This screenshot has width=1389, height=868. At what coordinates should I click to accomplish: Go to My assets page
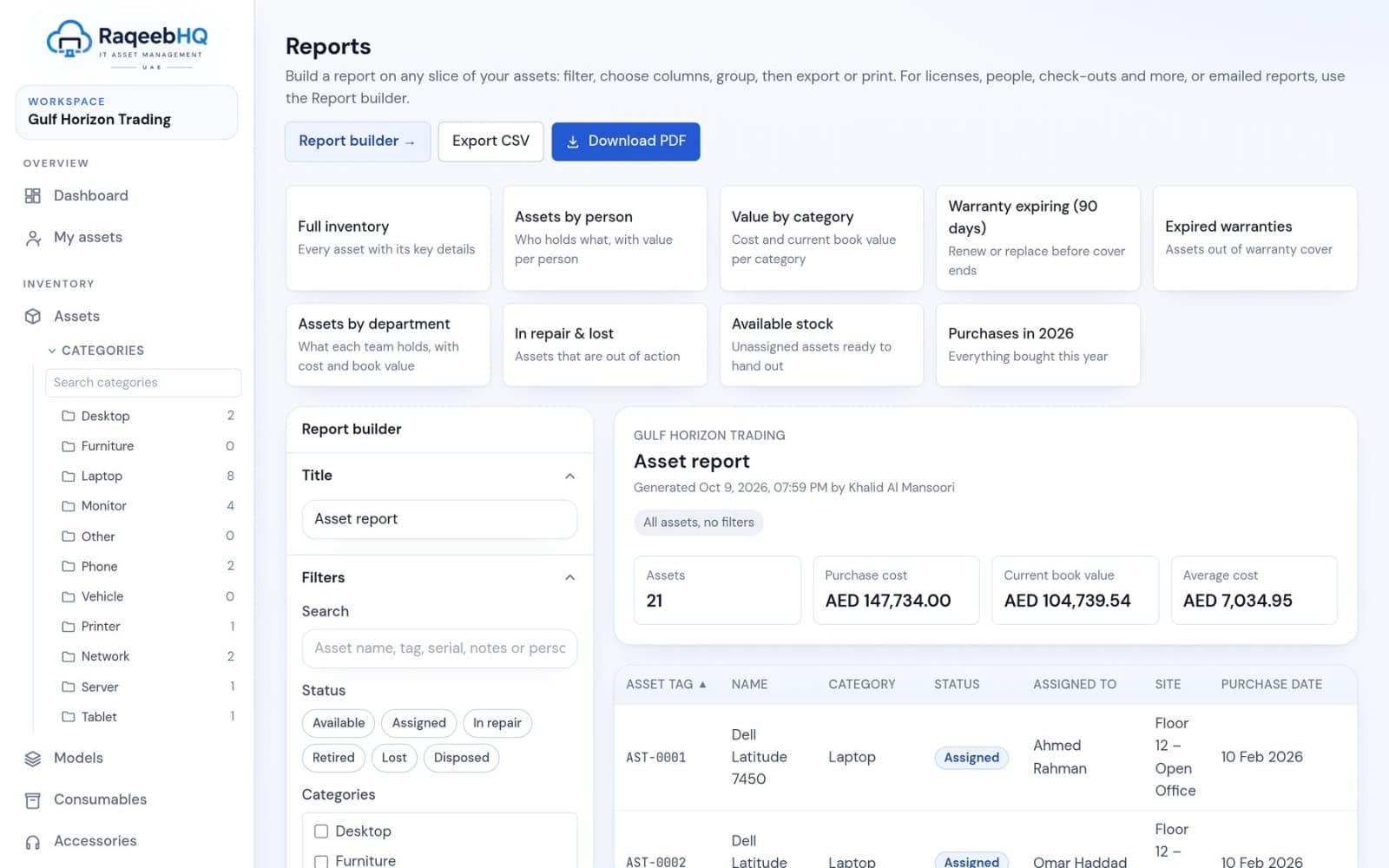point(127,238)
